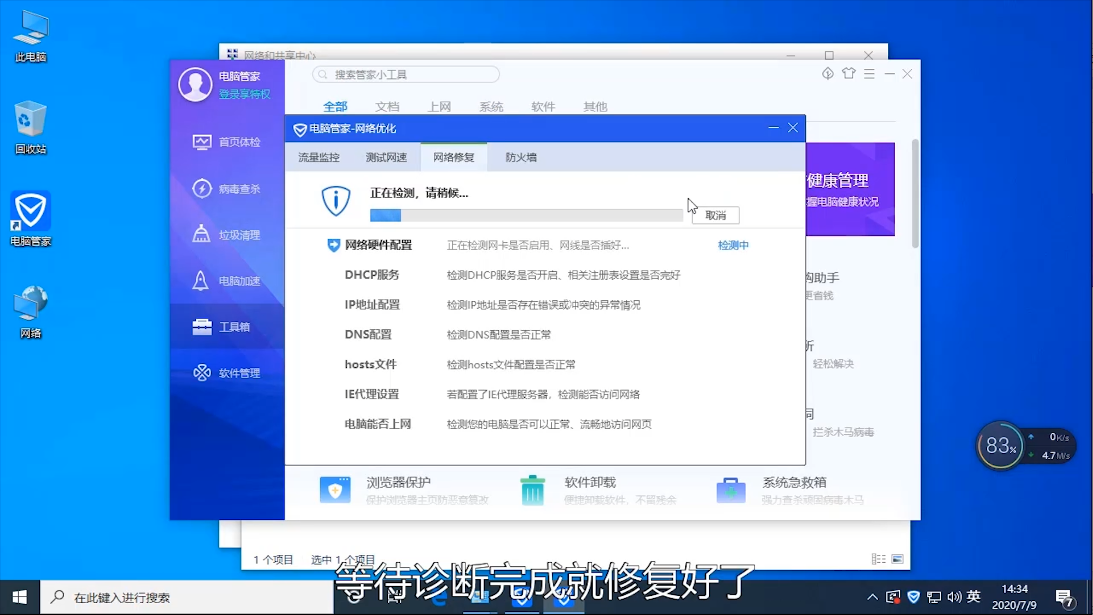The image size is (1093, 615).
Task: Click the 浏览器保护 tool icon
Action: coord(335,489)
